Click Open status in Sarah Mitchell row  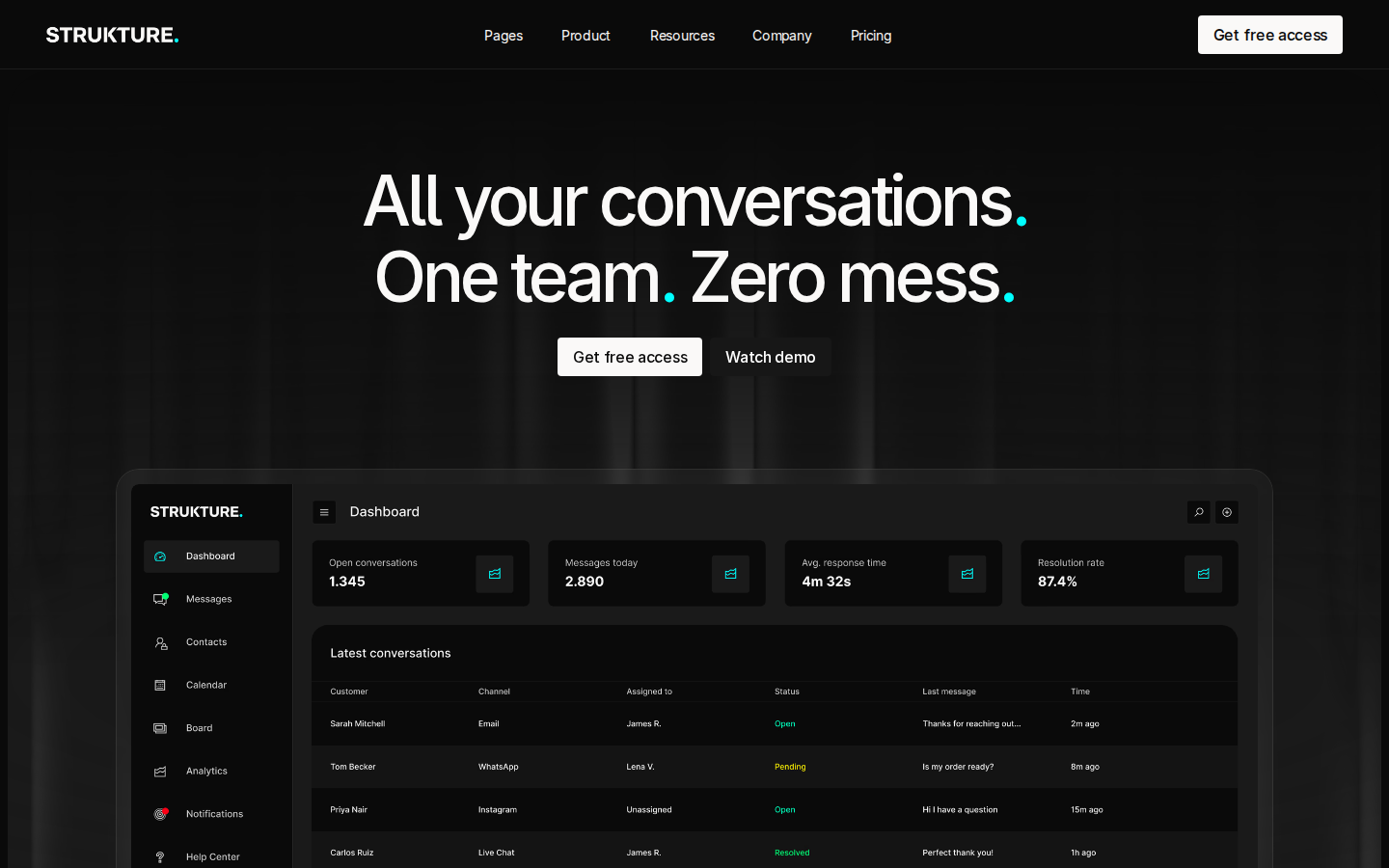[785, 724]
